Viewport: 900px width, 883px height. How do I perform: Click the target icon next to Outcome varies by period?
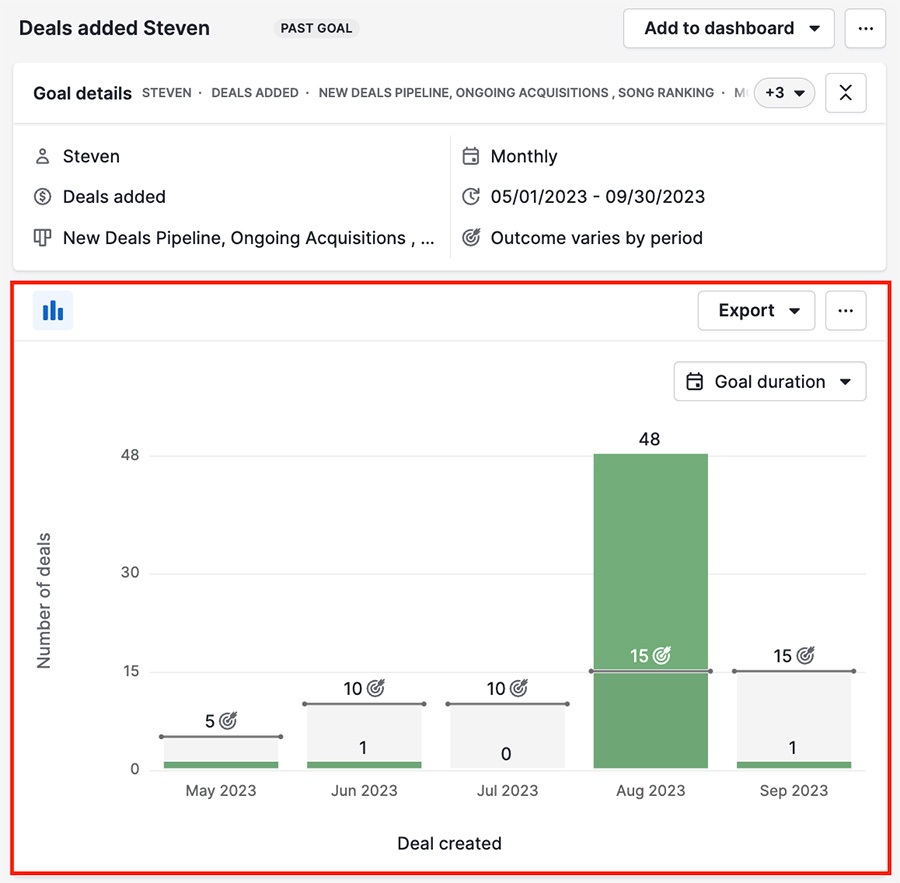click(x=470, y=238)
